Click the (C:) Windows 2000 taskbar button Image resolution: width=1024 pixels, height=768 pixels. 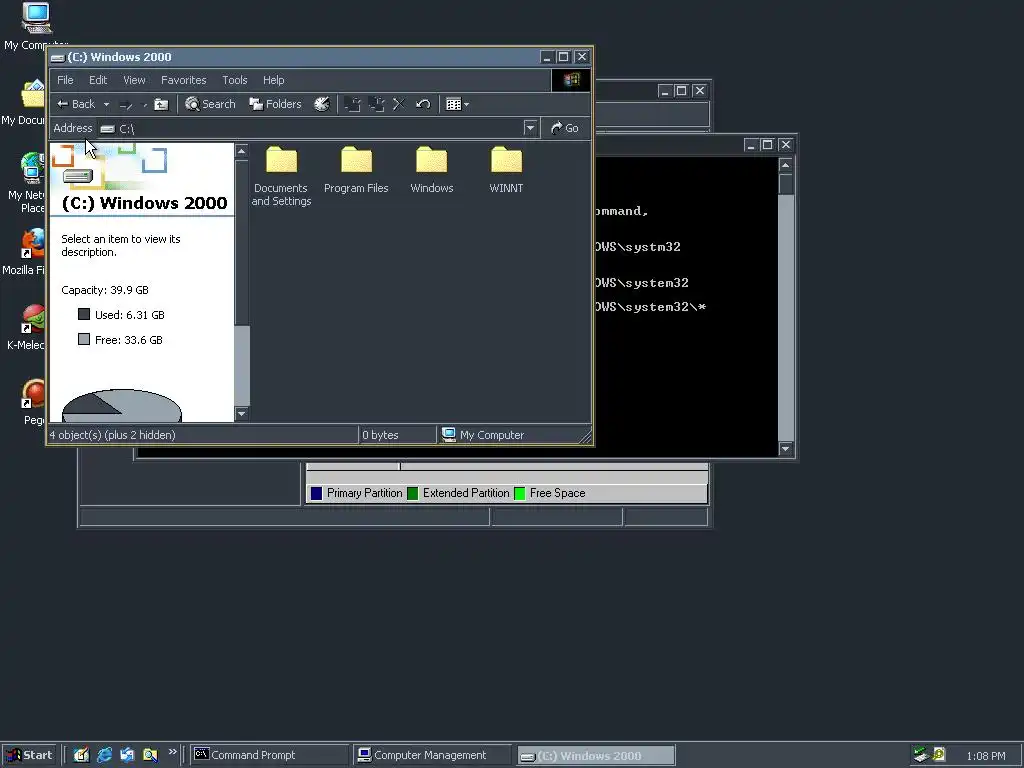pyautogui.click(x=596, y=756)
